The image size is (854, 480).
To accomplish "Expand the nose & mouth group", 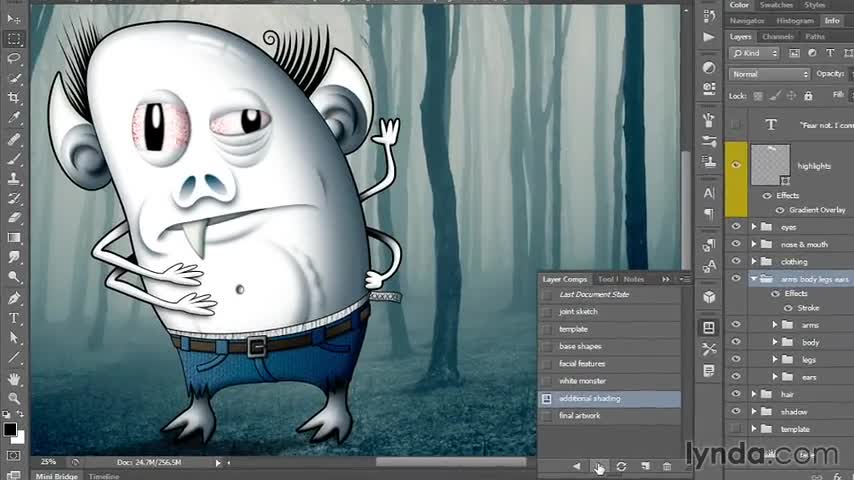I will [754, 244].
